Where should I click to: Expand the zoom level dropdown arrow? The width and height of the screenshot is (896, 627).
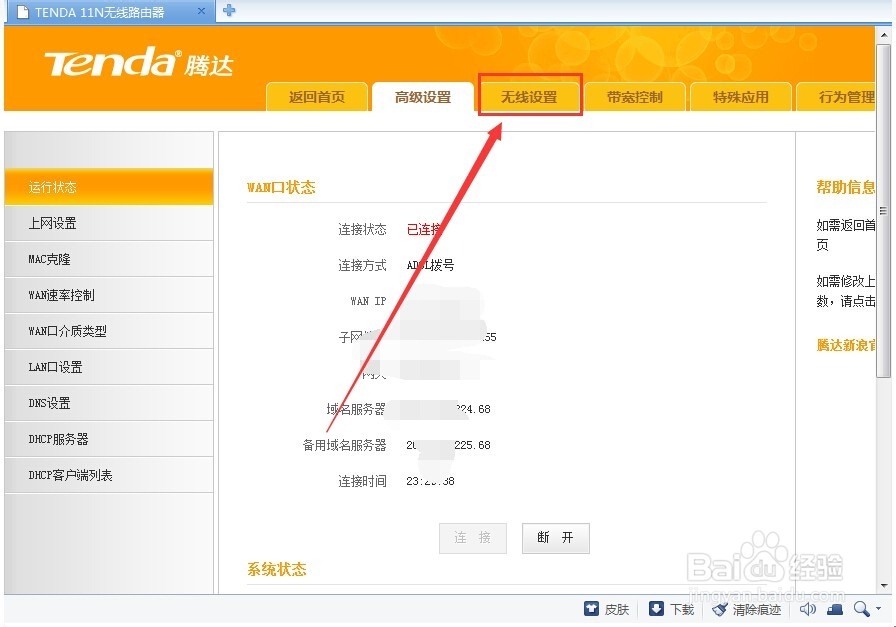(x=877, y=608)
